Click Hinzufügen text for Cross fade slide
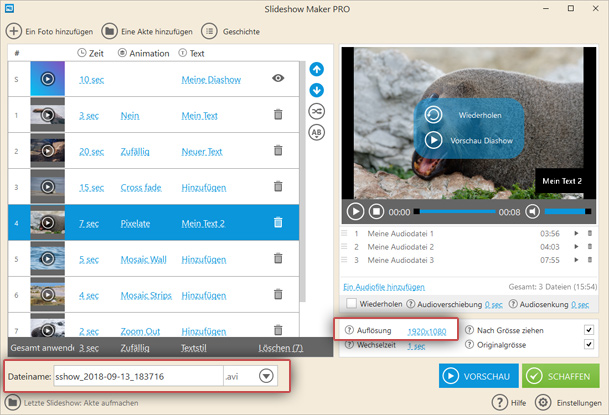 (x=204, y=188)
